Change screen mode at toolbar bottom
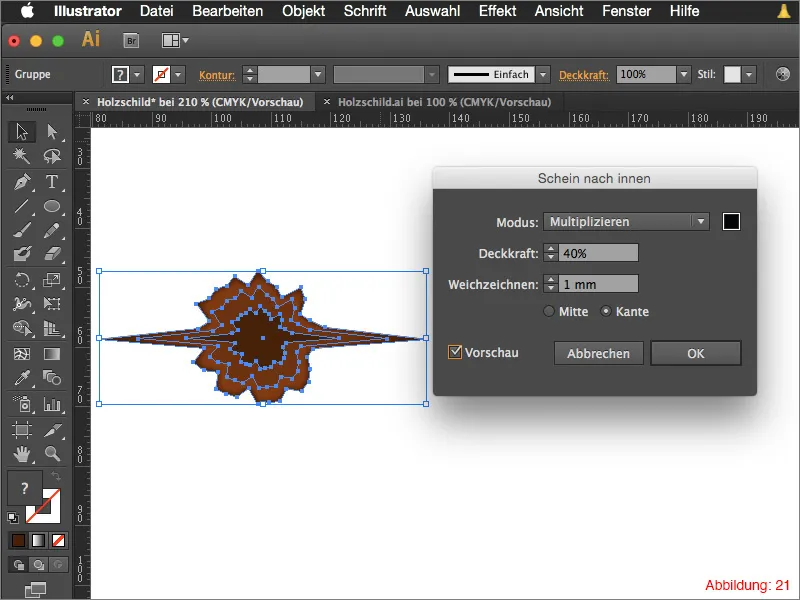Viewport: 800px width, 600px height. (x=36, y=590)
